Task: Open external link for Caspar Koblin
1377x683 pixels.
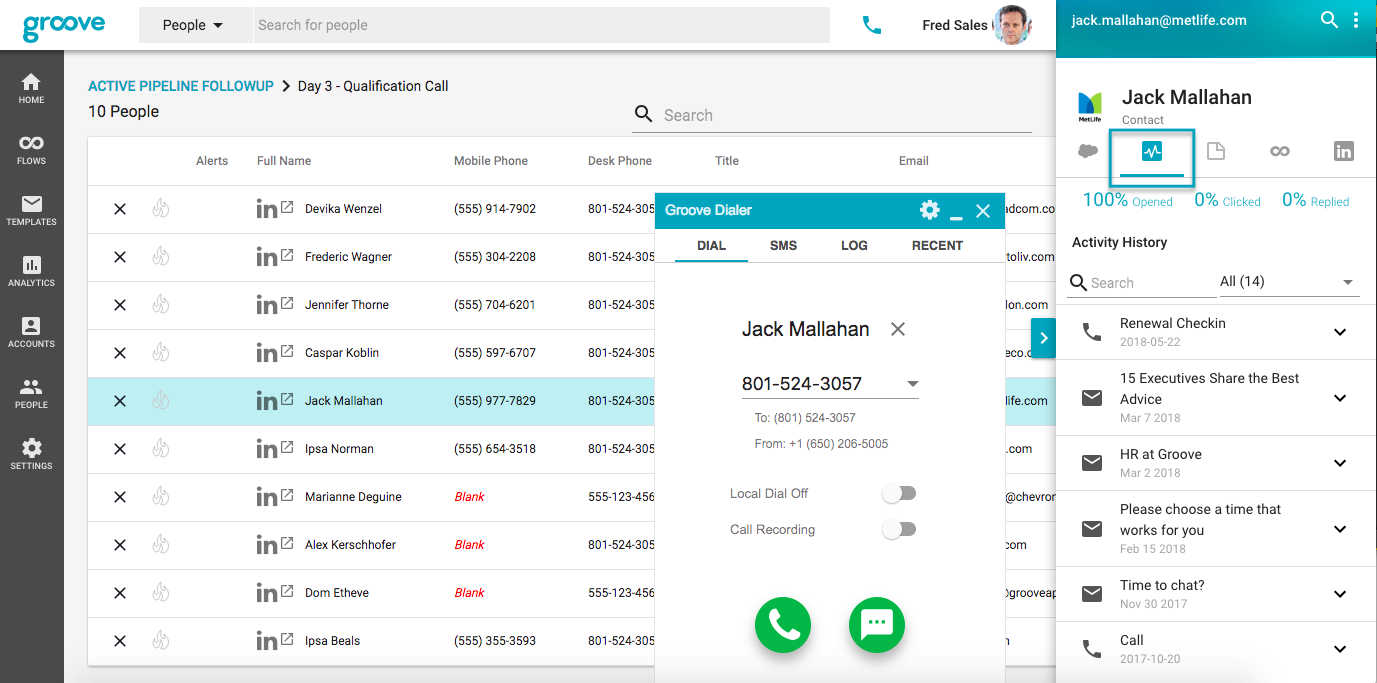Action: click(287, 352)
